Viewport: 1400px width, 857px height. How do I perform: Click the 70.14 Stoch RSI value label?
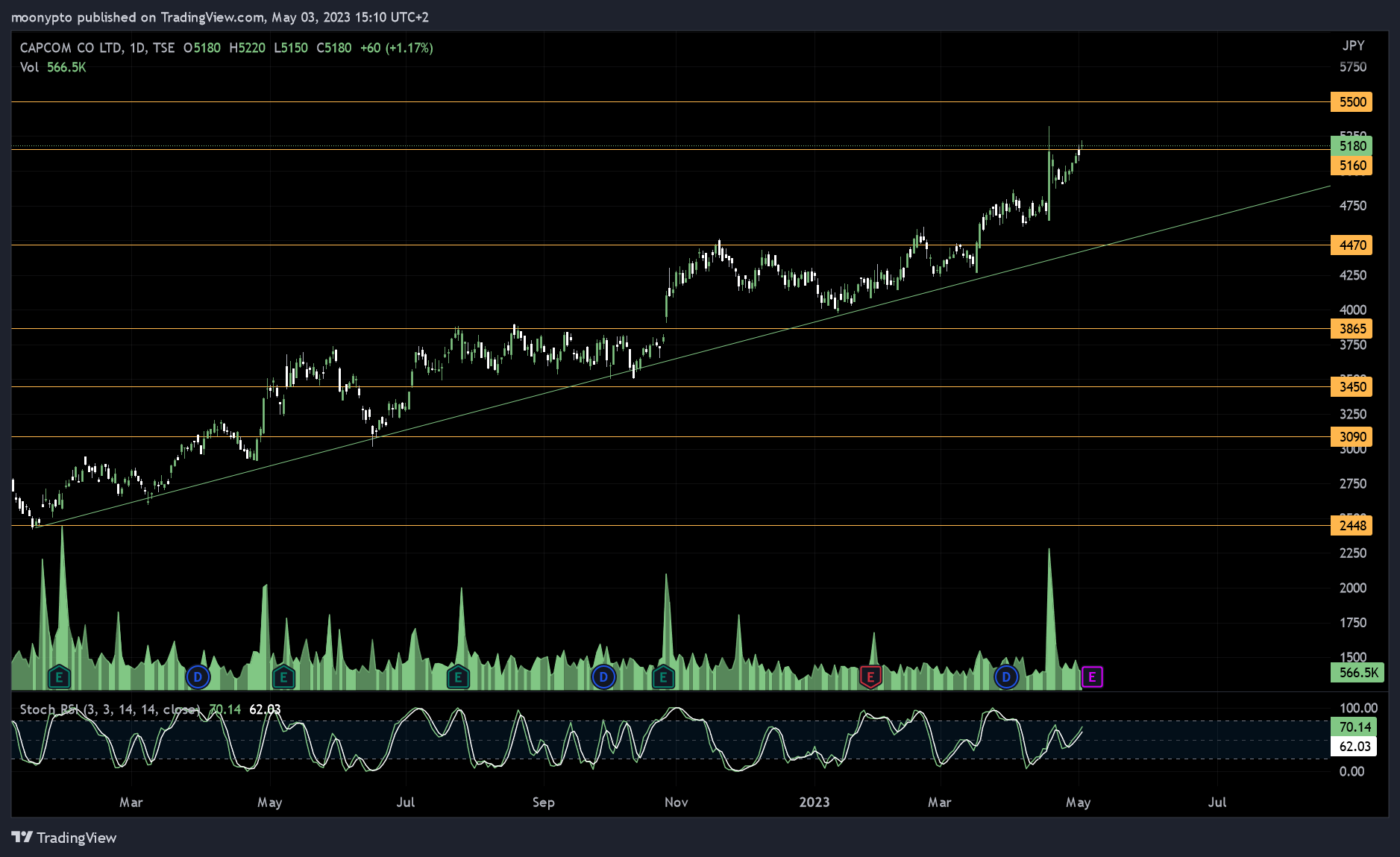(1354, 726)
